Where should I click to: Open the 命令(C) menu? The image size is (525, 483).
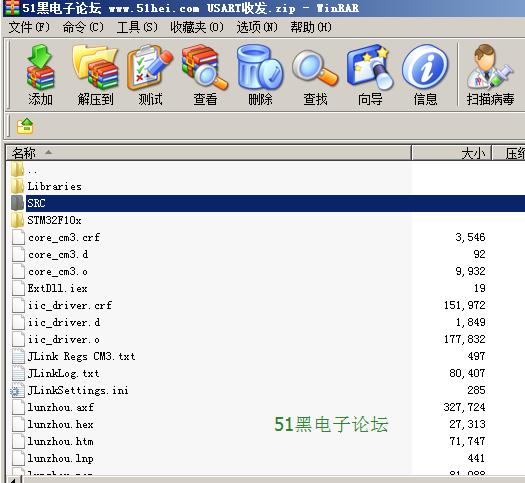click(83, 27)
